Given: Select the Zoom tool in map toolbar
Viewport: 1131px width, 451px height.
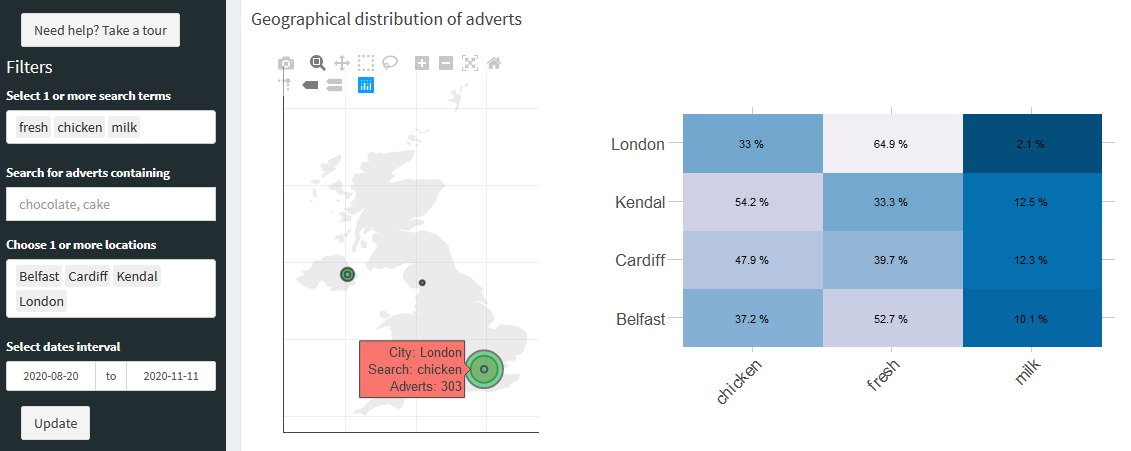Looking at the screenshot, I should 318,63.
